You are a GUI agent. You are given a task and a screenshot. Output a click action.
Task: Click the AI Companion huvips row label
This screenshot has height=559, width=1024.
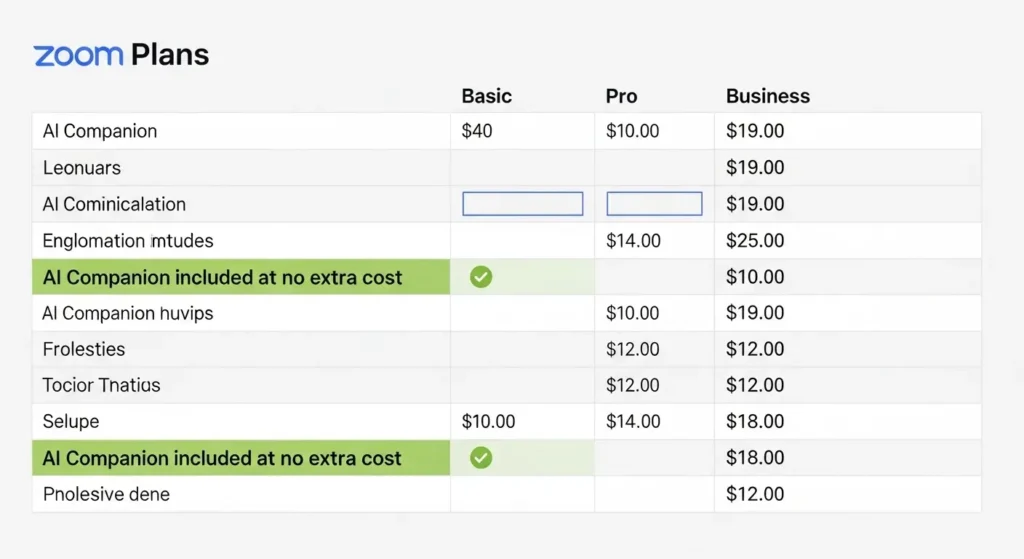pyautogui.click(x=128, y=313)
